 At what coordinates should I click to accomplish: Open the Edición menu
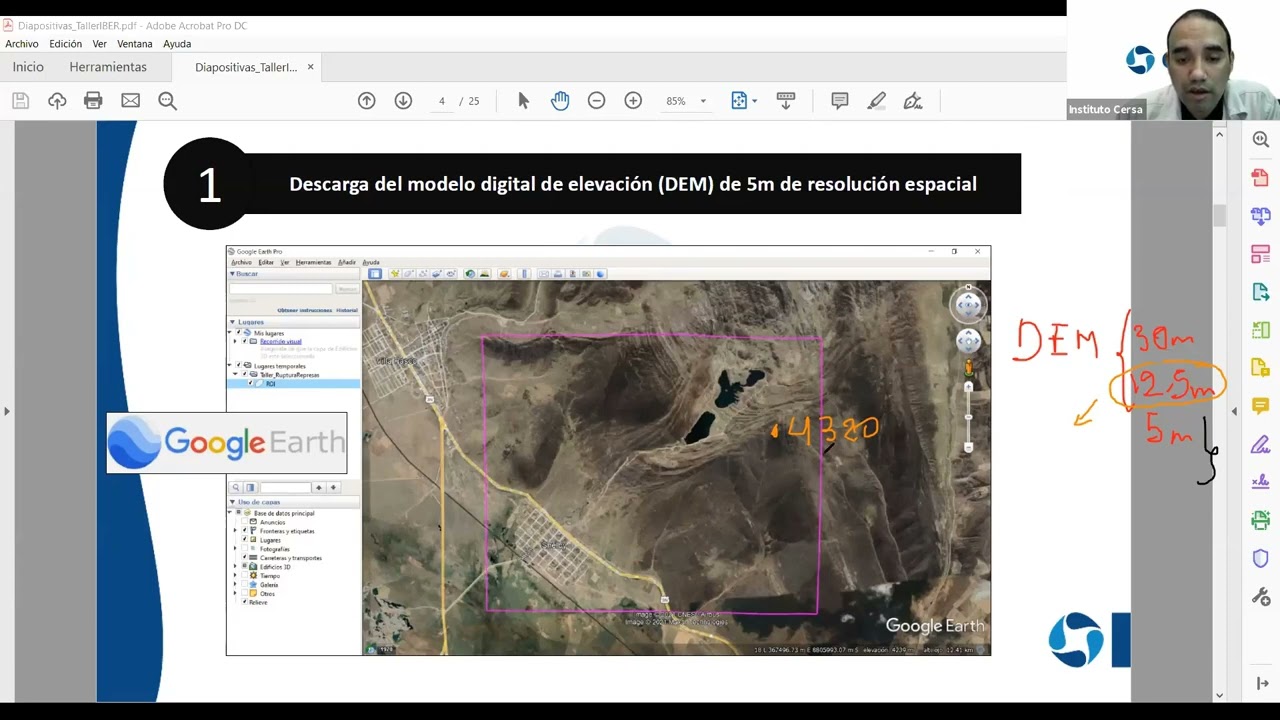(66, 44)
